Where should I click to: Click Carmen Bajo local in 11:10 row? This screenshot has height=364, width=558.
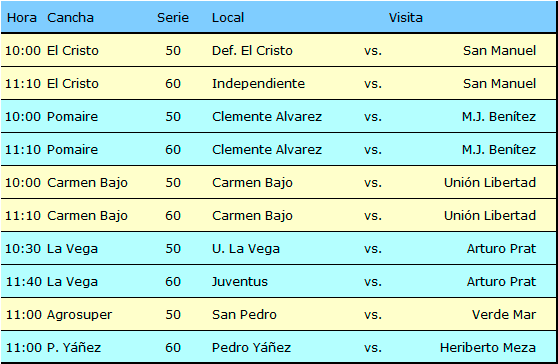point(252,216)
